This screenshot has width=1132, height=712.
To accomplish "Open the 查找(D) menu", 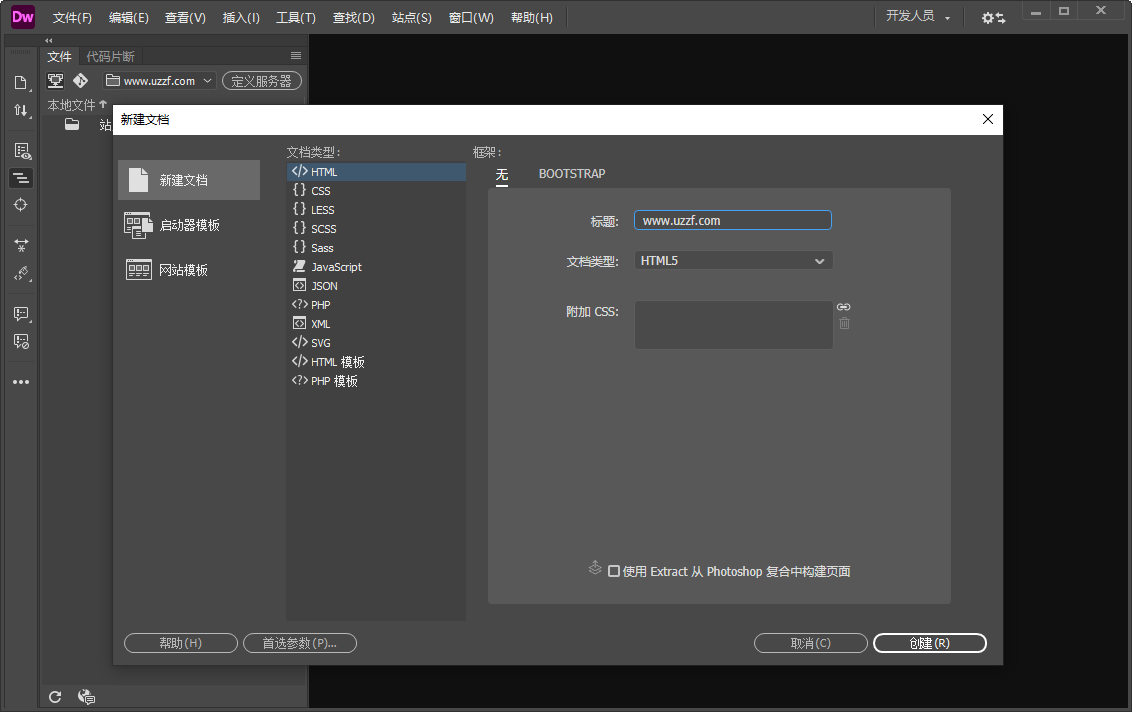I will [353, 17].
